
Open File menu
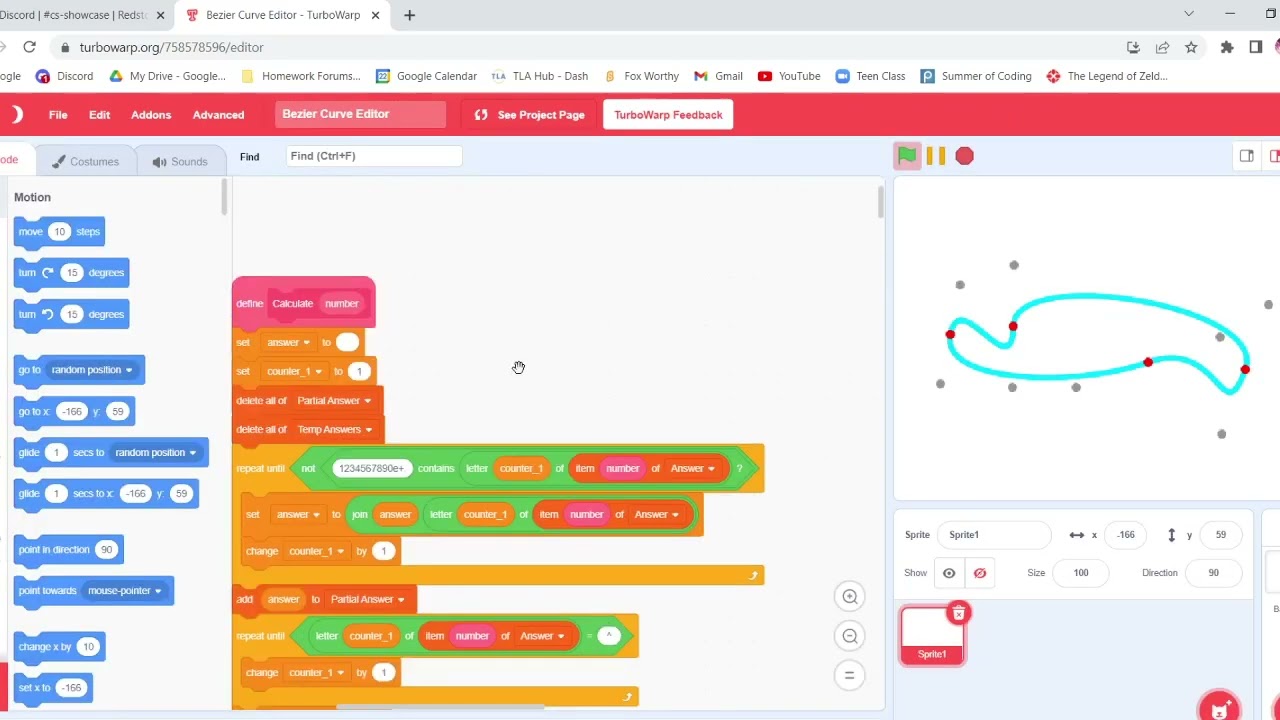(58, 115)
